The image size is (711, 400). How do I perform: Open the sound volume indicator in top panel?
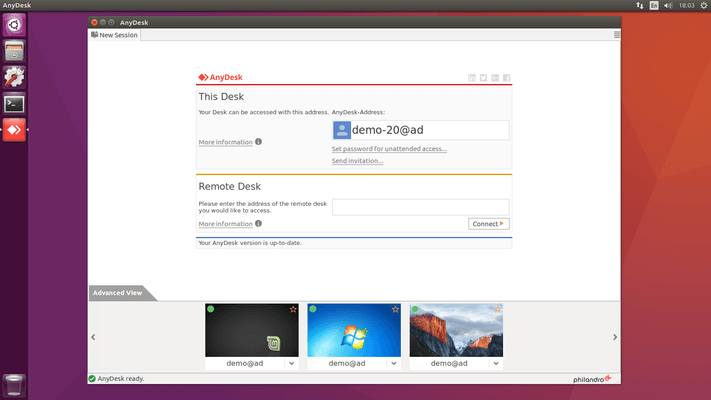pos(668,5)
